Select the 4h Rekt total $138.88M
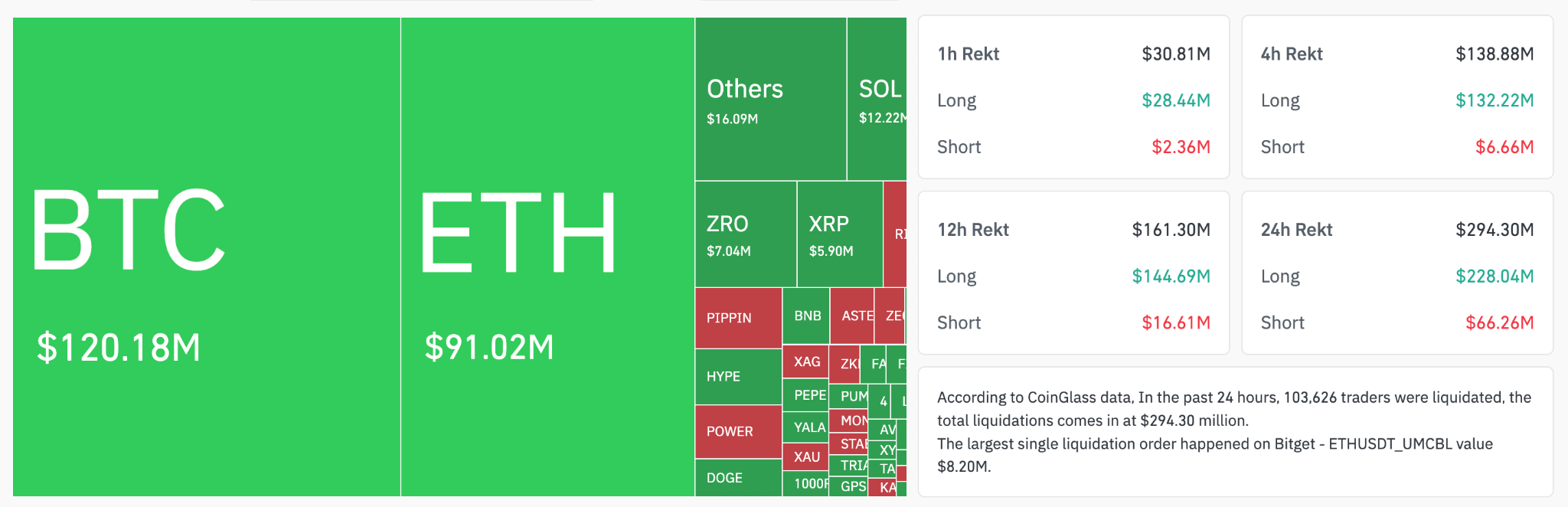The width and height of the screenshot is (1568, 507). coord(1494,54)
